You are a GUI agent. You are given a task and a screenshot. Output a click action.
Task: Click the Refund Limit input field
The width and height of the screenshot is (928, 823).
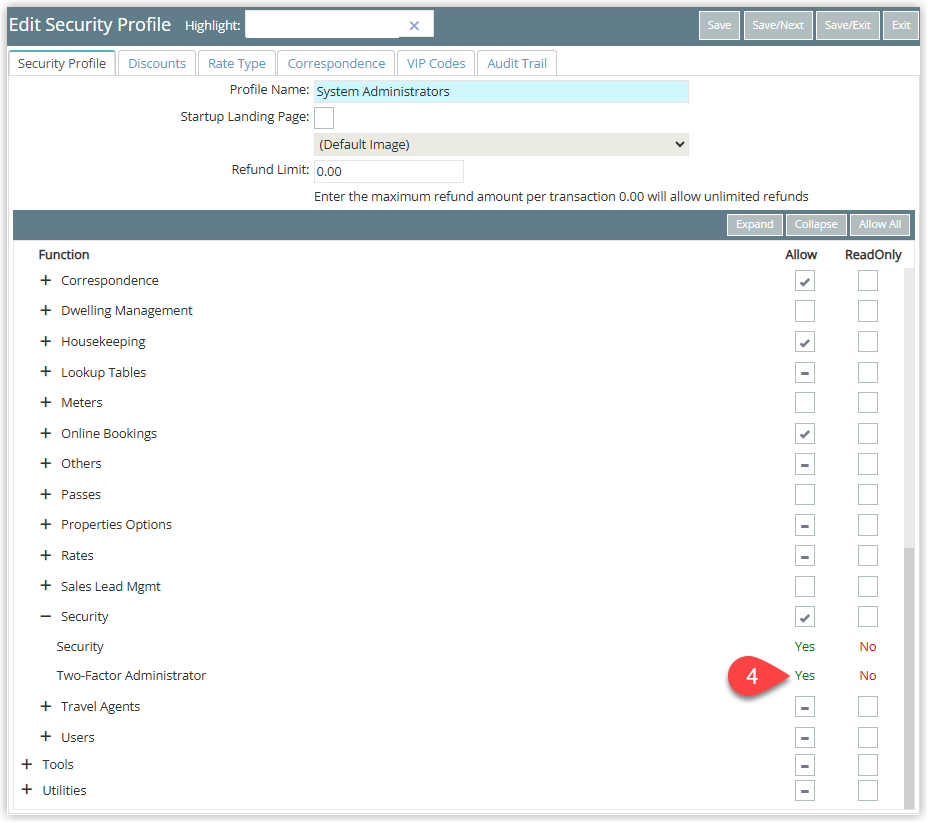tap(388, 172)
